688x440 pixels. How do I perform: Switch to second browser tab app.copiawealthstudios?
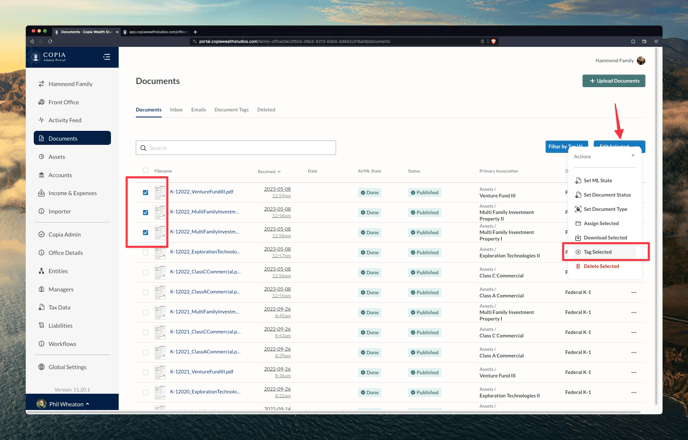point(155,32)
